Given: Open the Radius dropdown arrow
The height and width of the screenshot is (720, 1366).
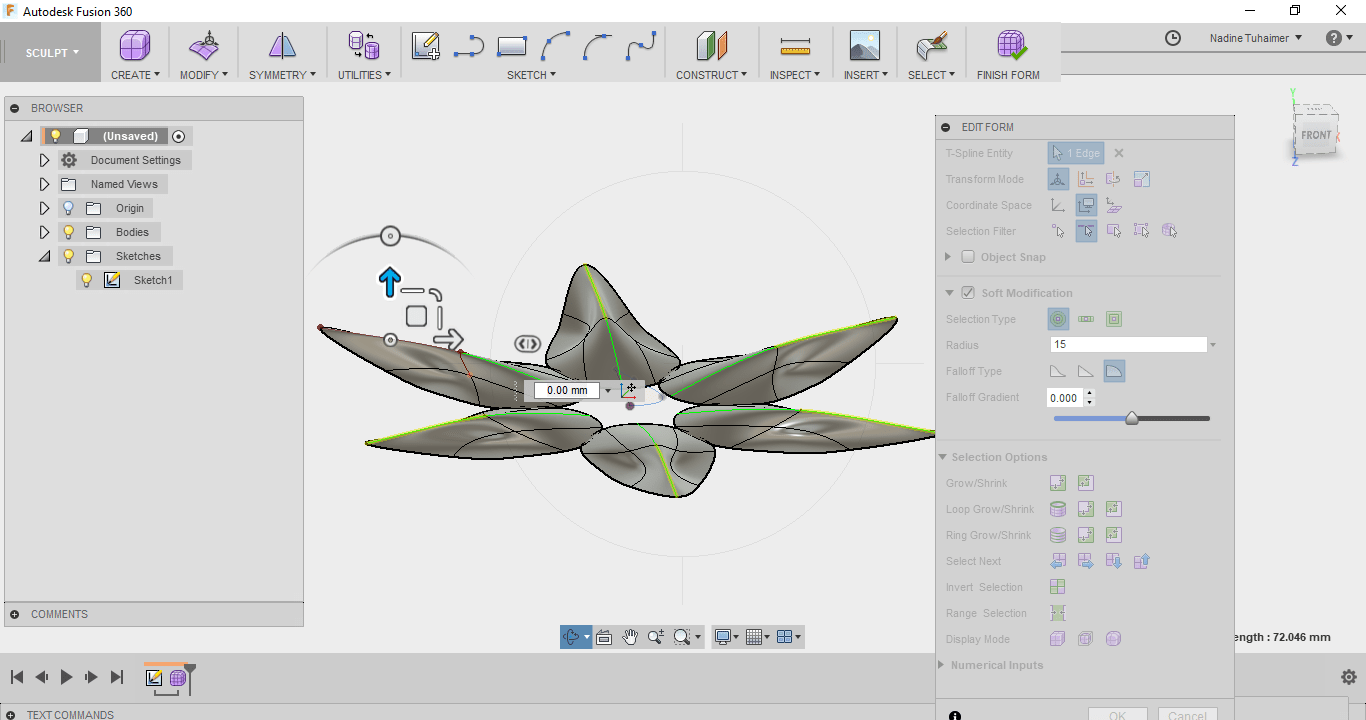Looking at the screenshot, I should click(x=1213, y=345).
